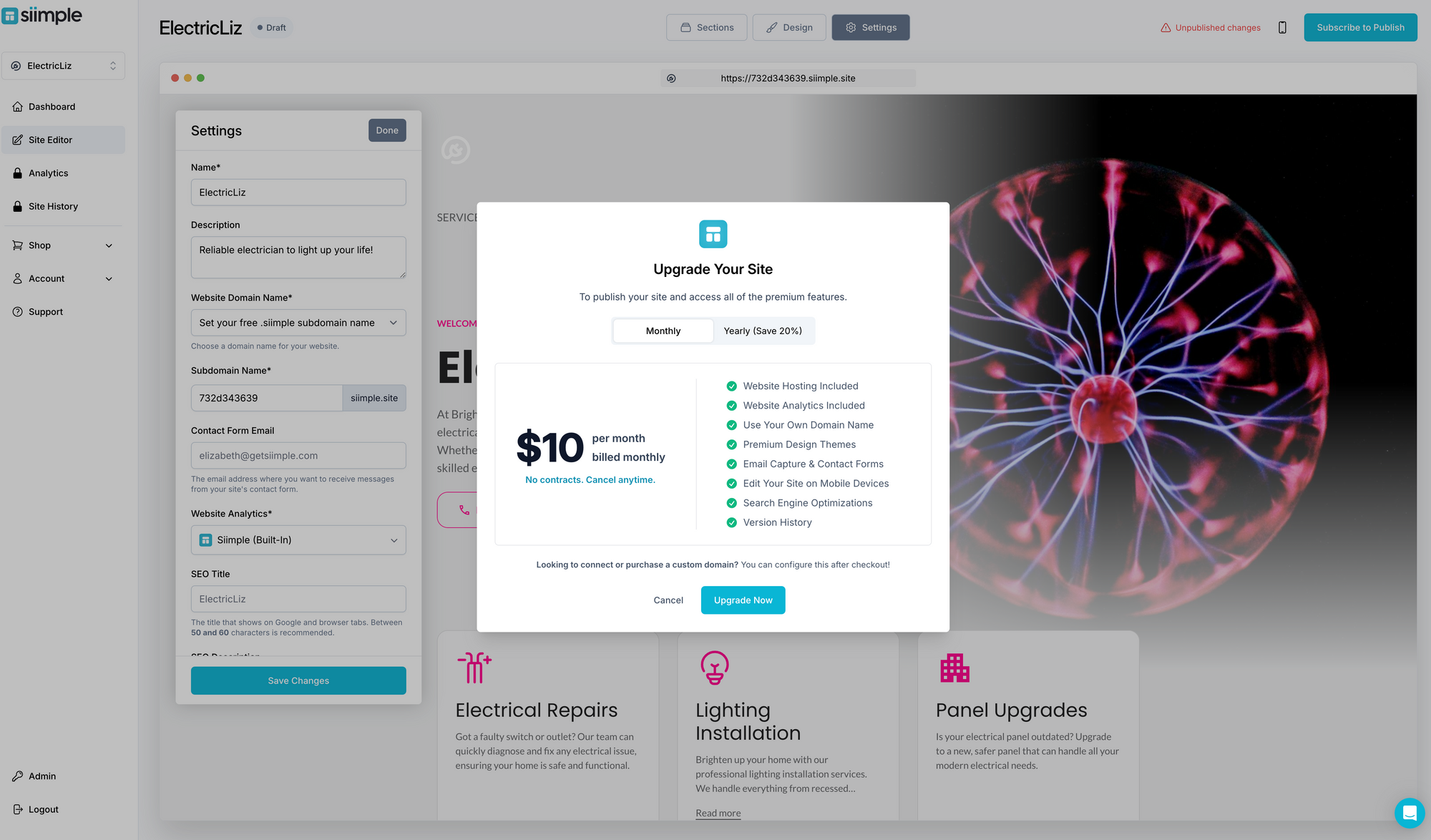This screenshot has height=840, width=1431.
Task: Expand the Website Domain Name dropdown
Action: [298, 322]
